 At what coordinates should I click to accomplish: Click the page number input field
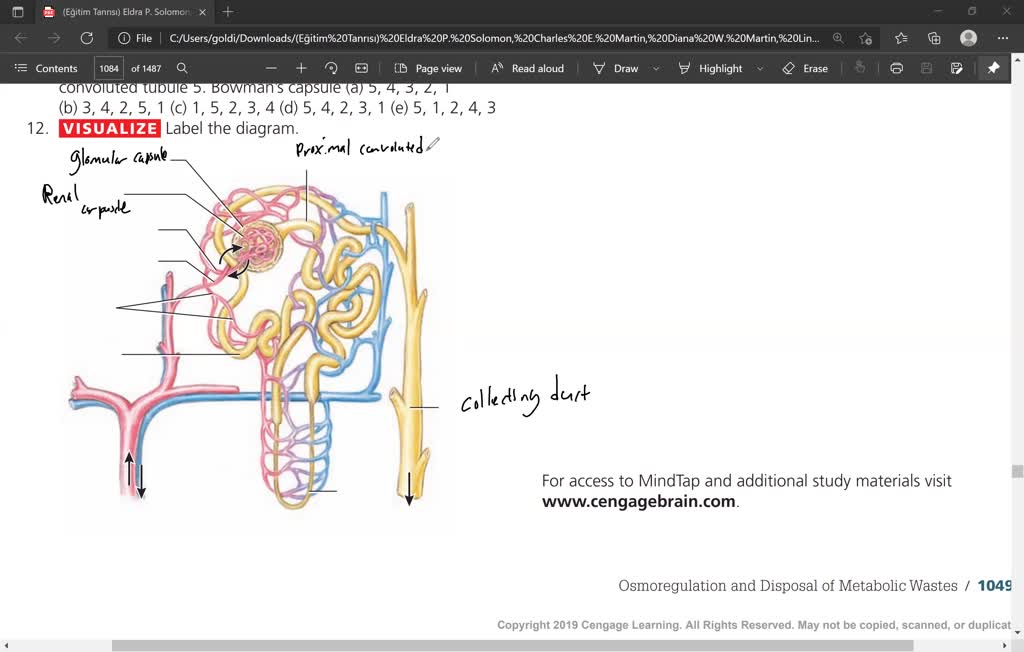pyautogui.click(x=109, y=68)
